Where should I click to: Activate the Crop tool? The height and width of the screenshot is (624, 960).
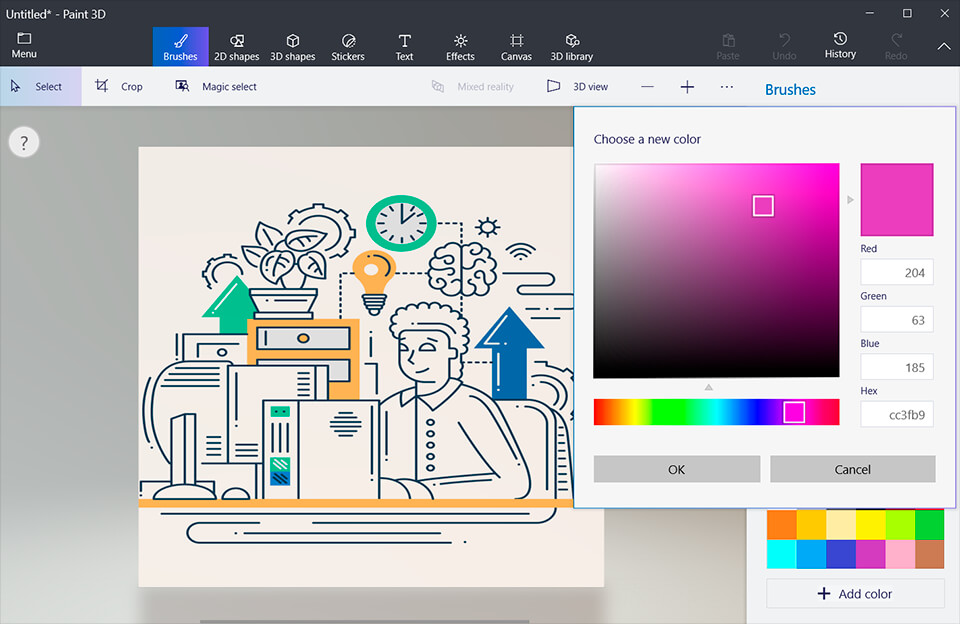(117, 86)
